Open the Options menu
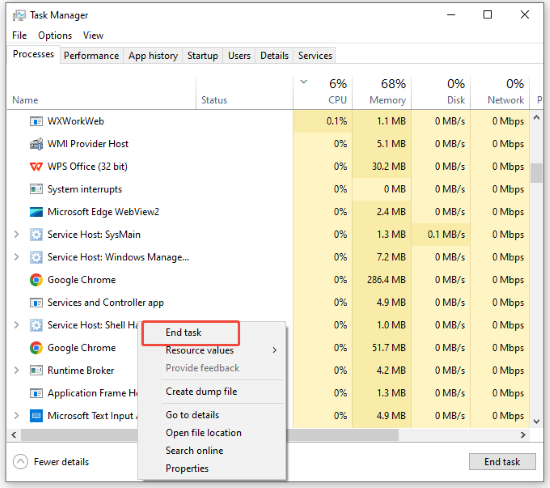 [x=55, y=35]
